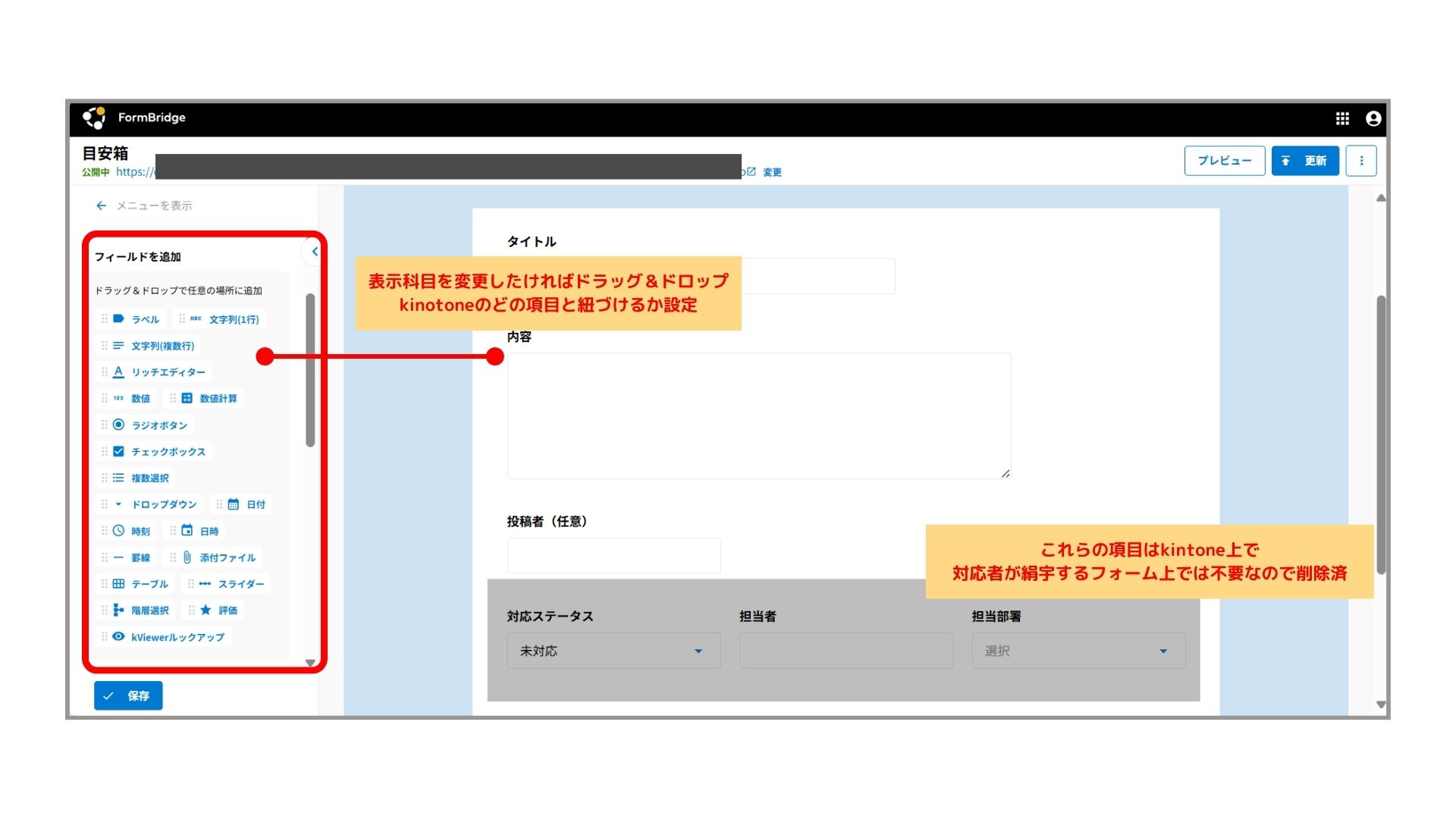Click the 保存 save button

[128, 695]
